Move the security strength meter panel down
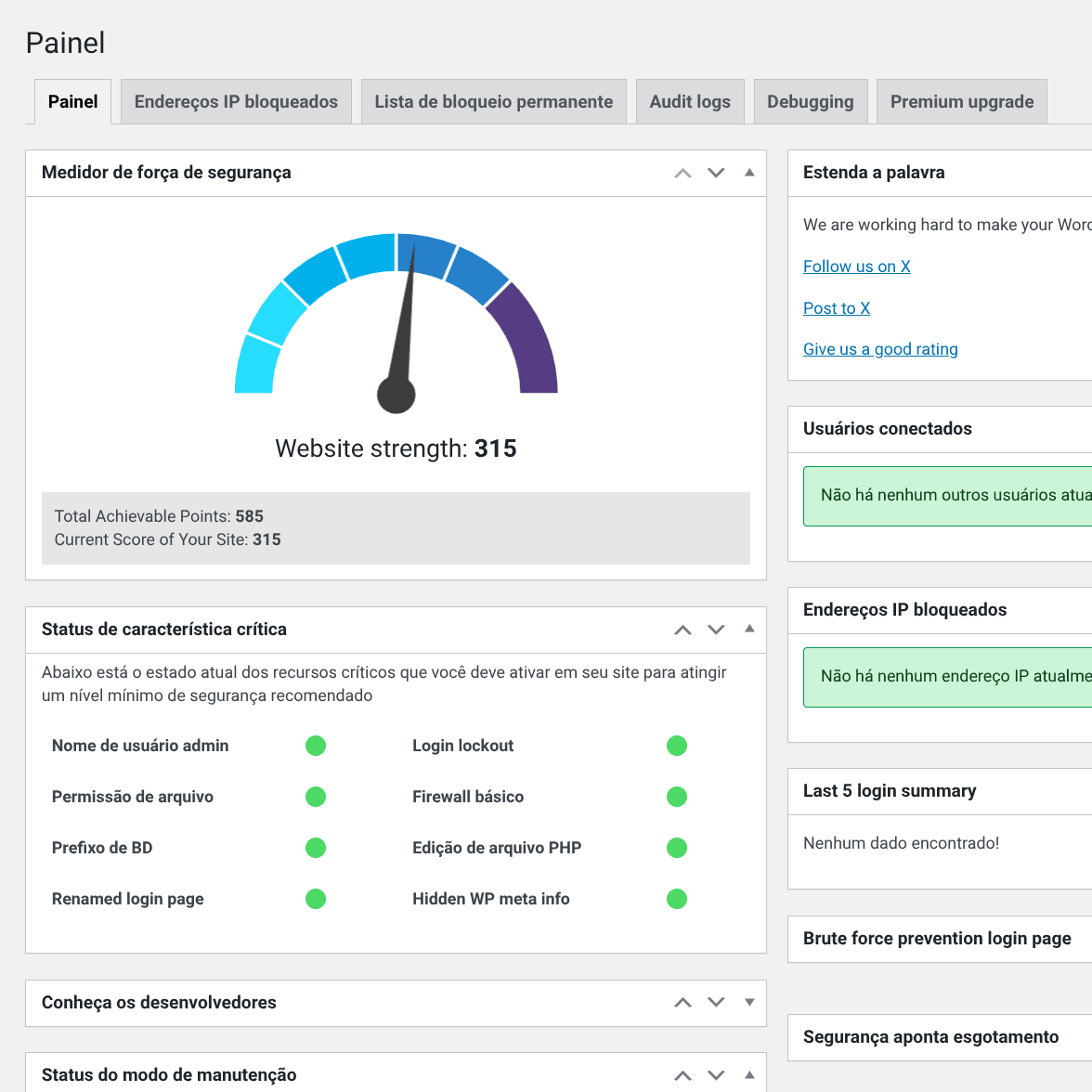The width and height of the screenshot is (1092, 1092). 716,173
